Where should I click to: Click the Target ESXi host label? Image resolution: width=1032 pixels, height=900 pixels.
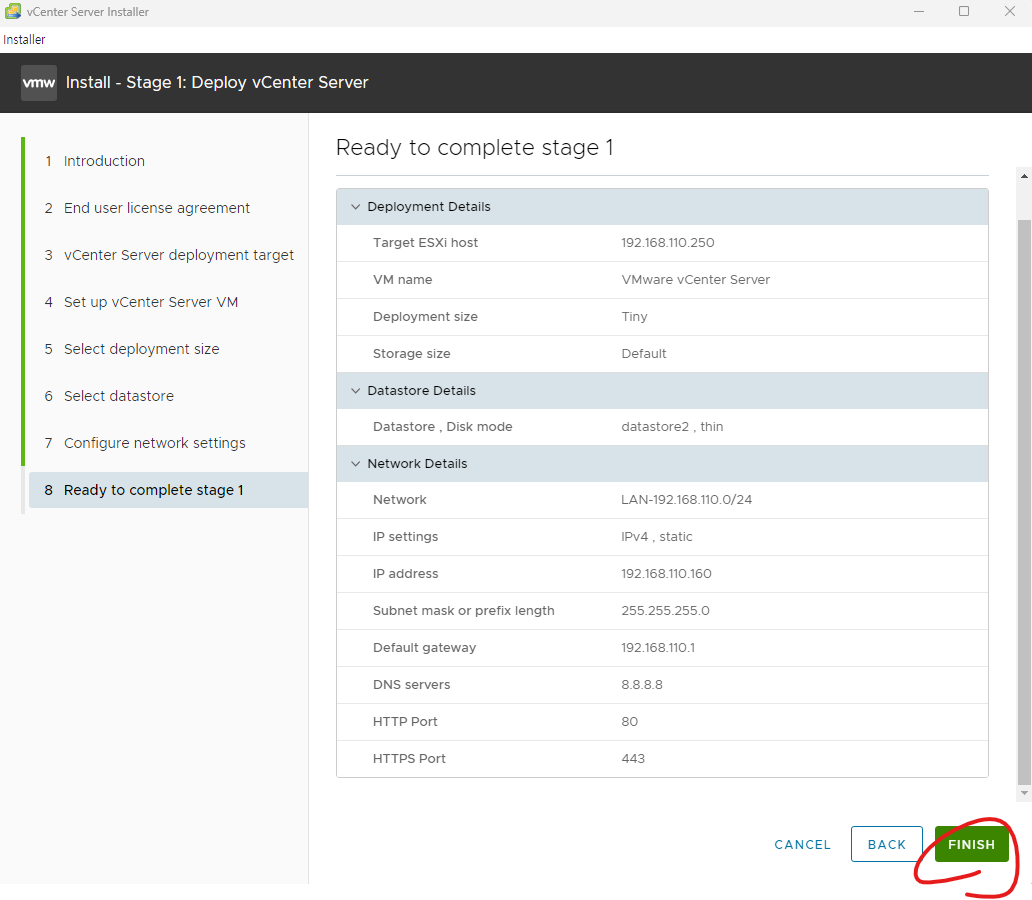click(x=425, y=243)
